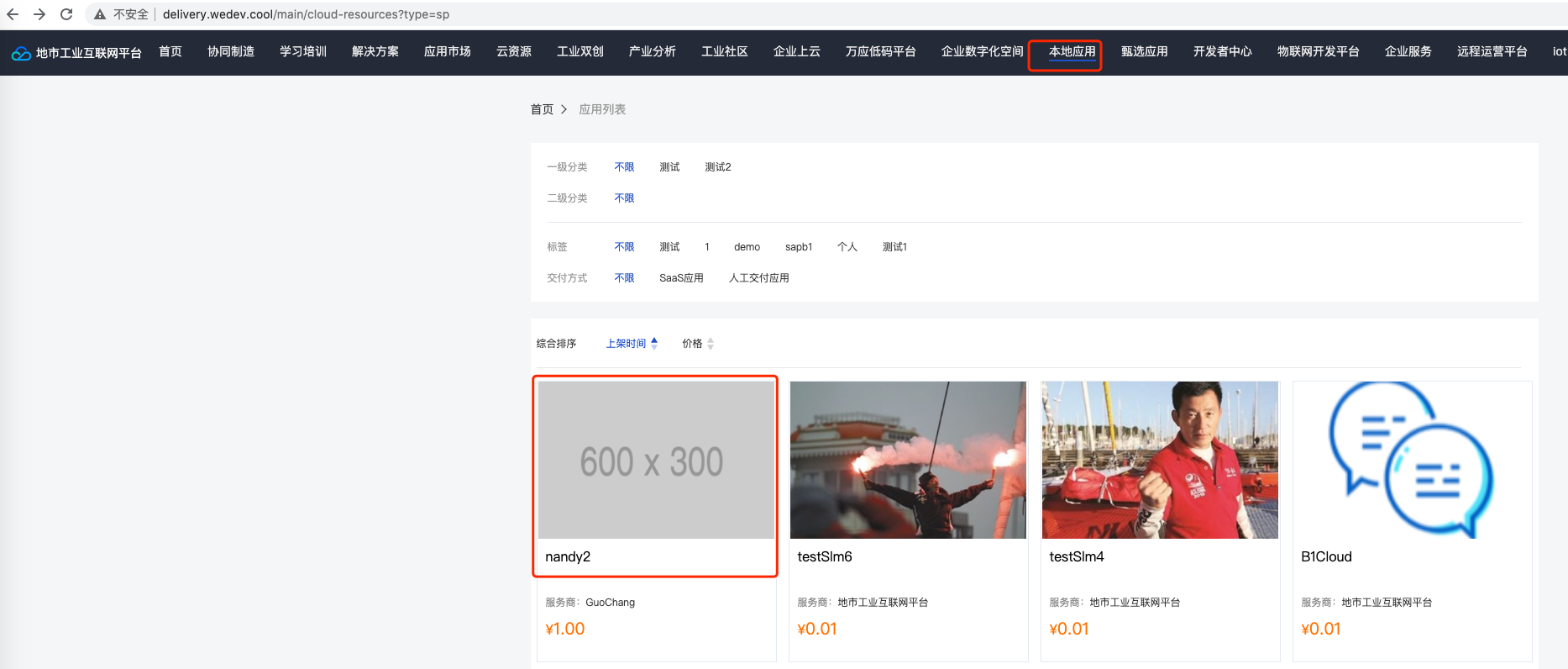Image resolution: width=1568 pixels, height=669 pixels.
Task: Select 工业双创 in navigation bar
Action: point(580,52)
